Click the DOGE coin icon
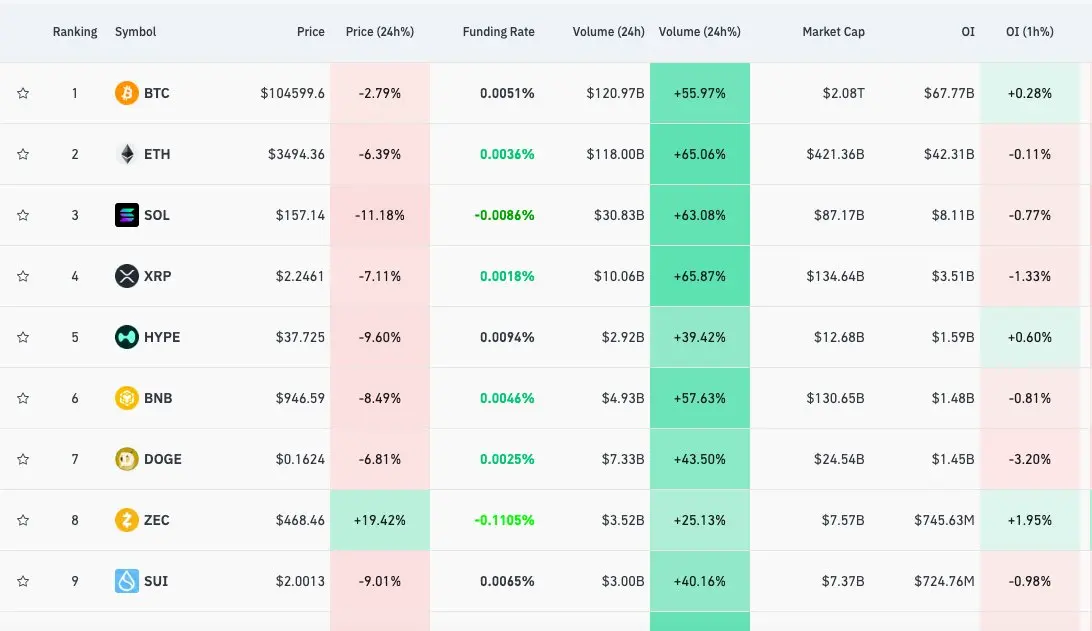Image resolution: width=1092 pixels, height=631 pixels. coord(127,459)
